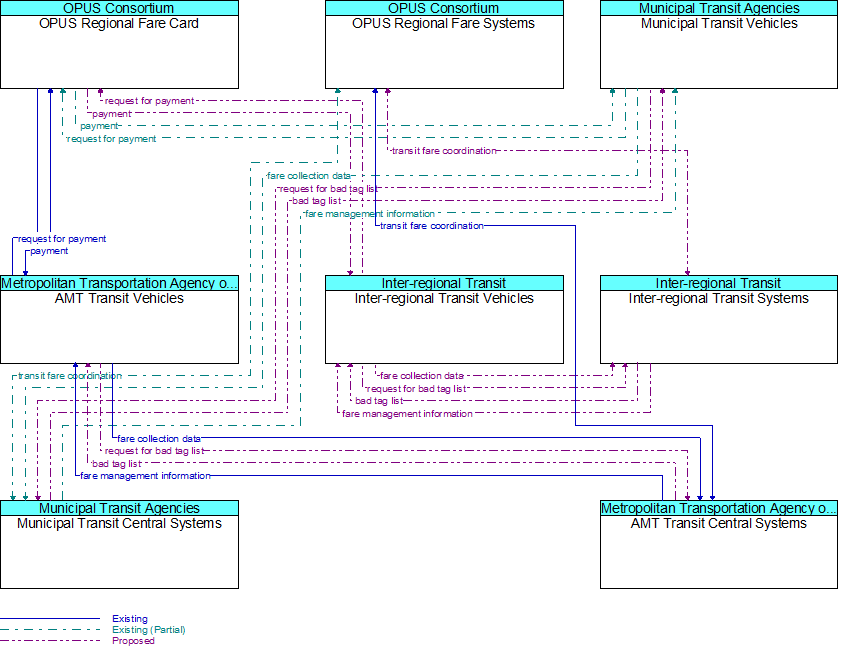Click OPUS Consortium header above OPUS Regional Fare Systems
This screenshot has width=847, height=658.
pos(444,8)
